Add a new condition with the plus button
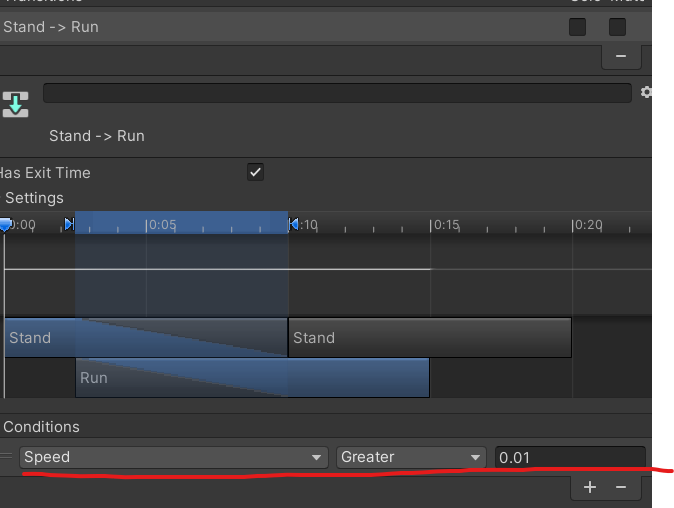The height and width of the screenshot is (508, 674). pyautogui.click(x=590, y=487)
